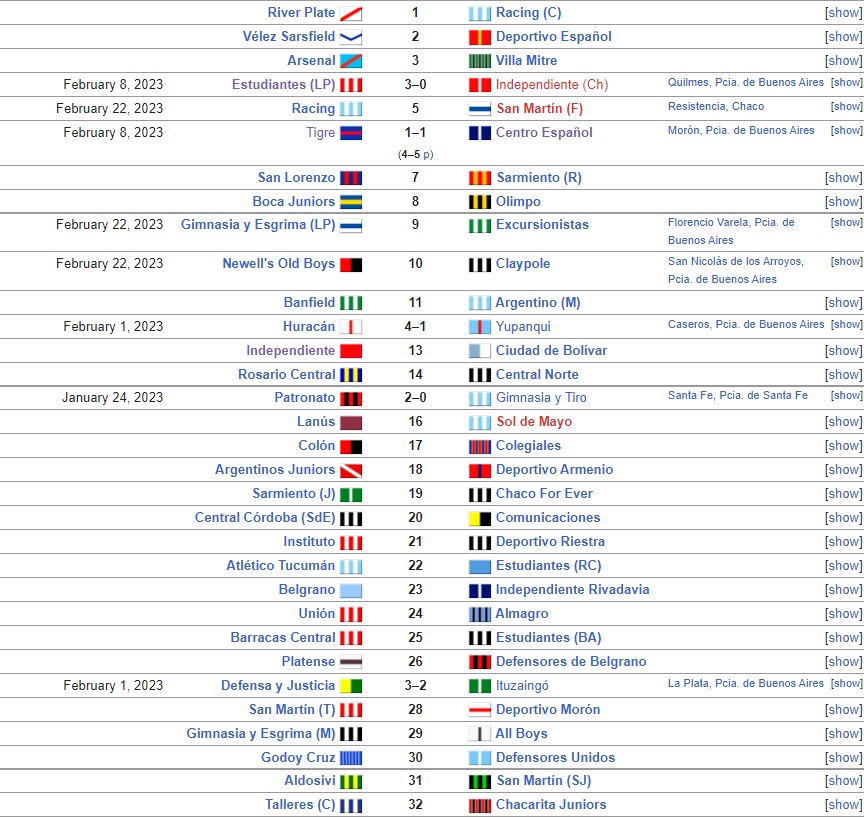Click the Chacarita Juniors kit icon

click(x=479, y=805)
